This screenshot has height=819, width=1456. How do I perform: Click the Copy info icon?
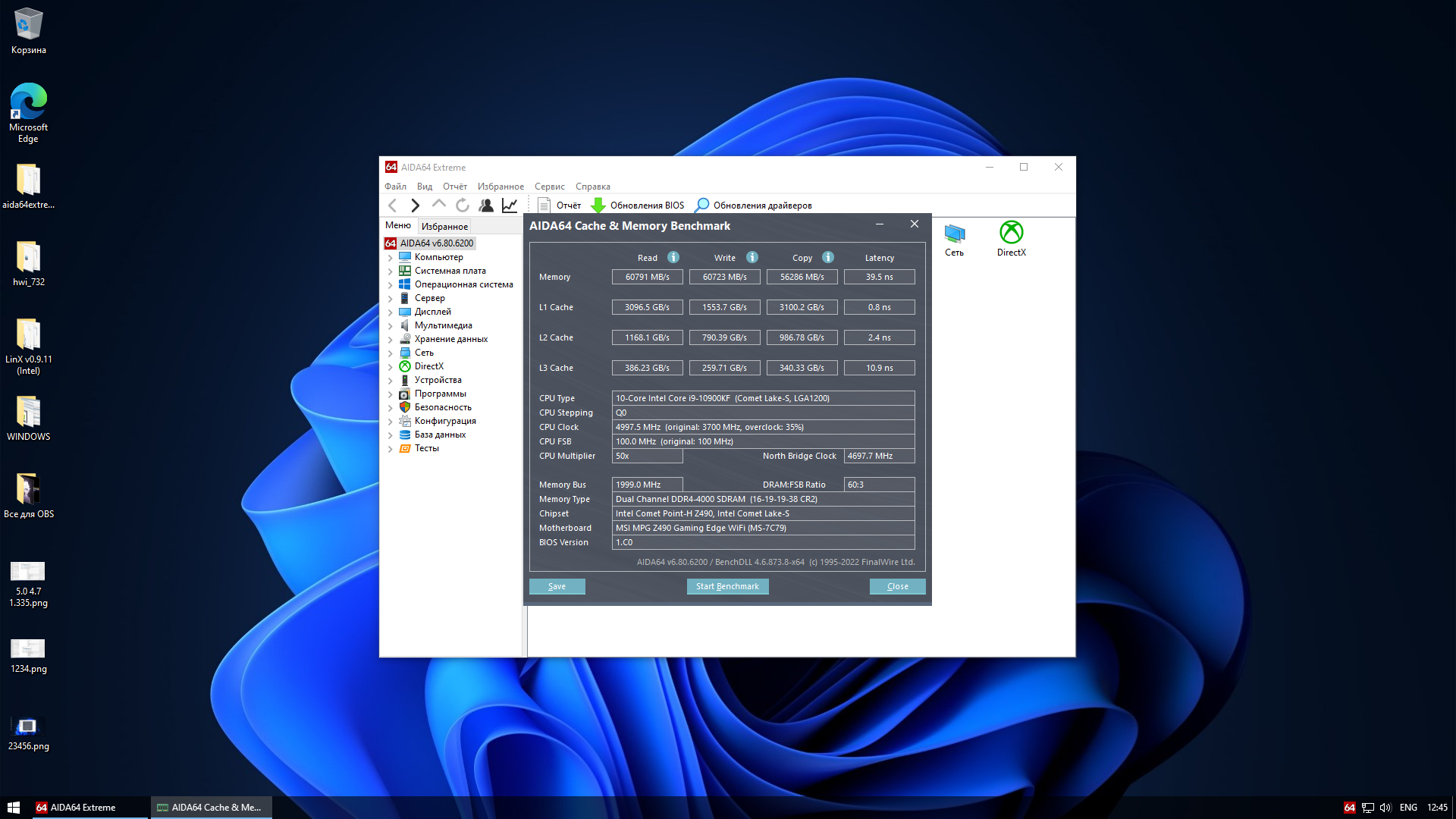827,257
